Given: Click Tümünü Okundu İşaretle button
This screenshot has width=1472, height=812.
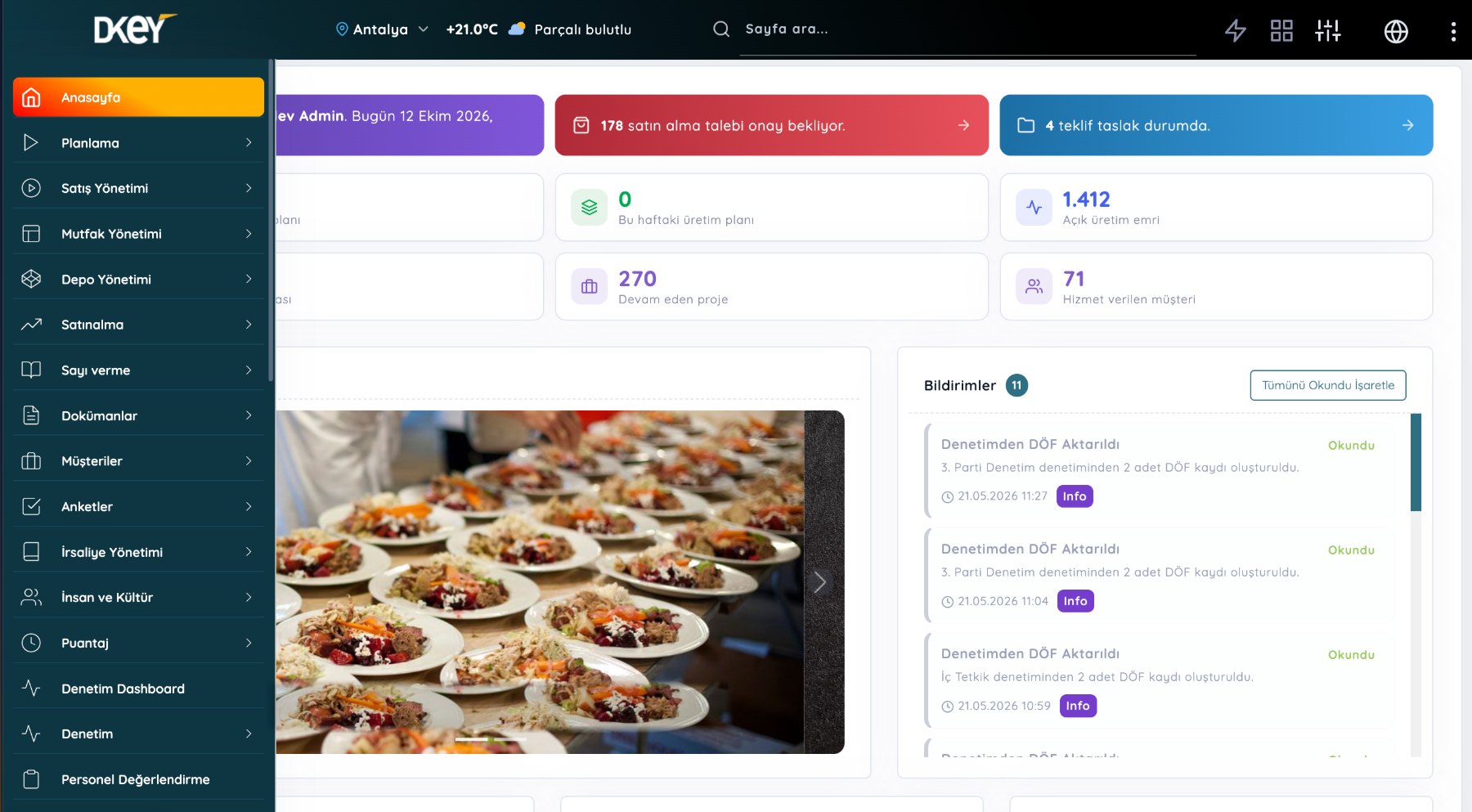Looking at the screenshot, I should (1327, 385).
